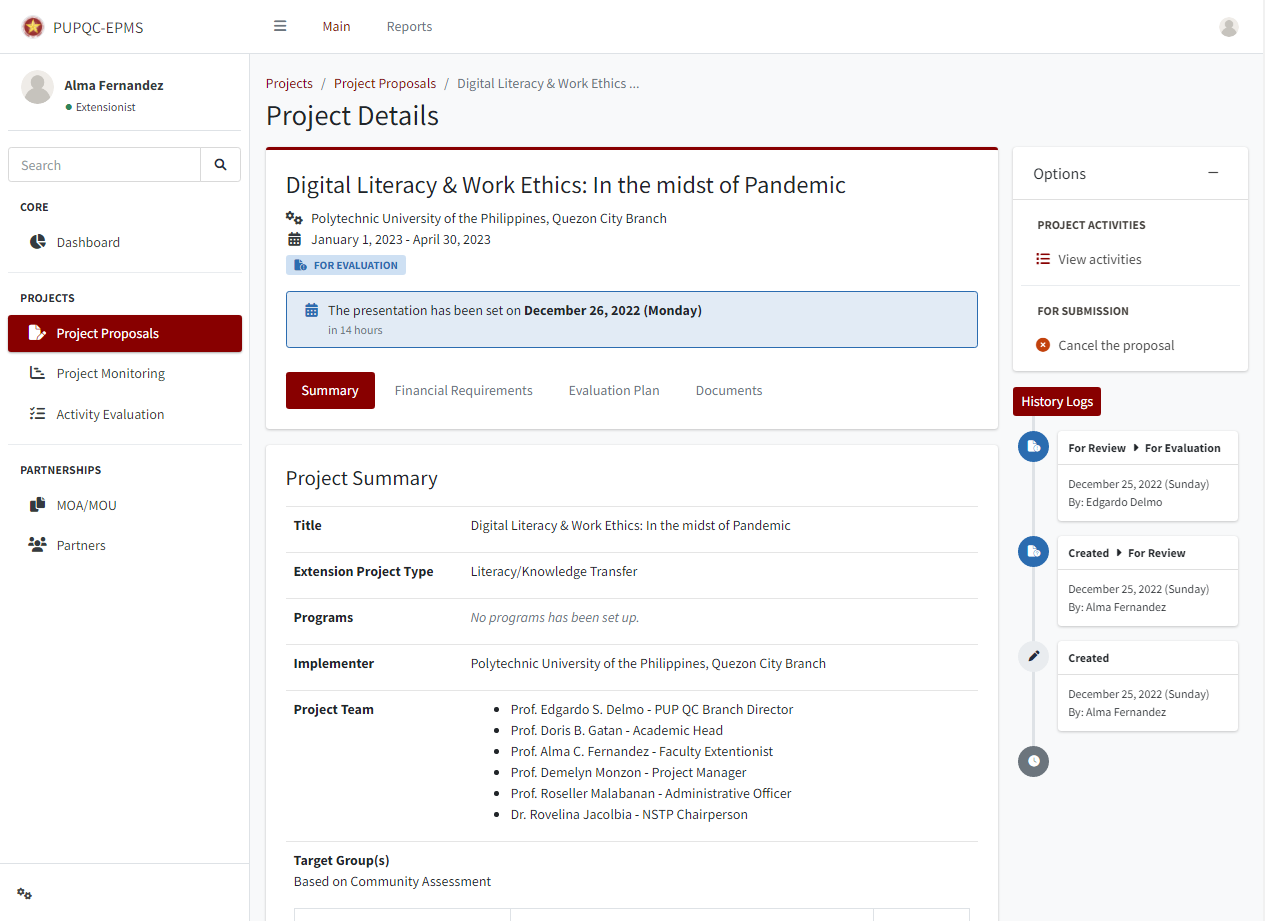Cancel the proposal

click(1115, 345)
